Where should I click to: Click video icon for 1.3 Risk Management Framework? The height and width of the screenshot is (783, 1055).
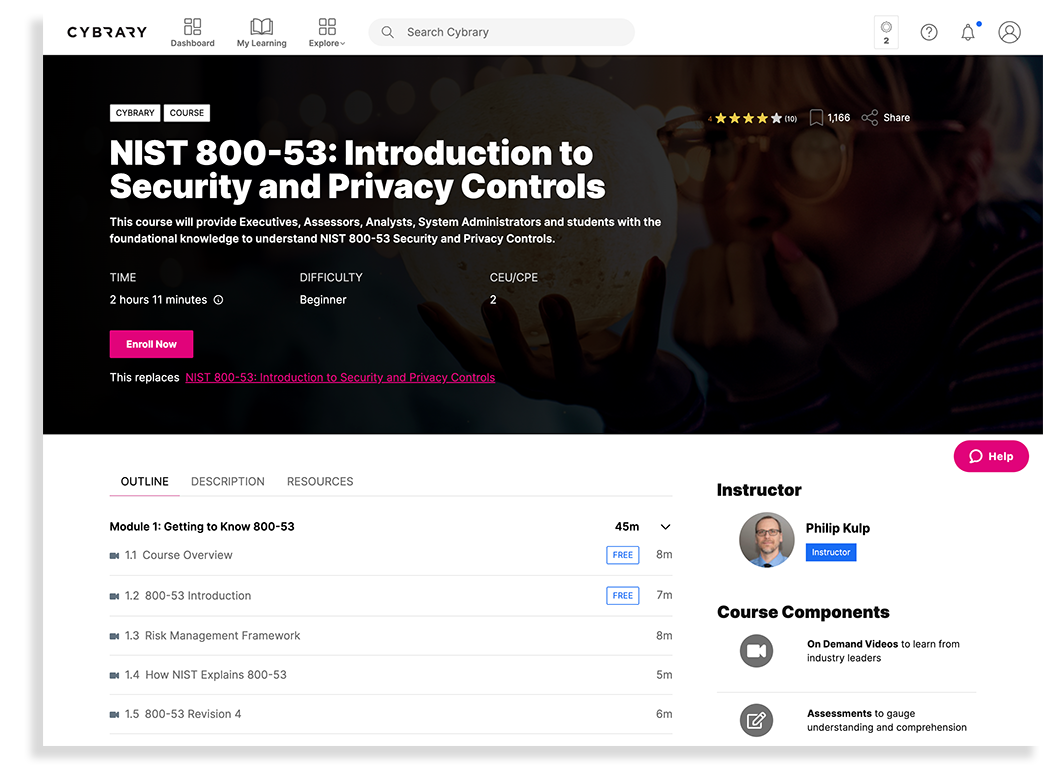pos(114,636)
